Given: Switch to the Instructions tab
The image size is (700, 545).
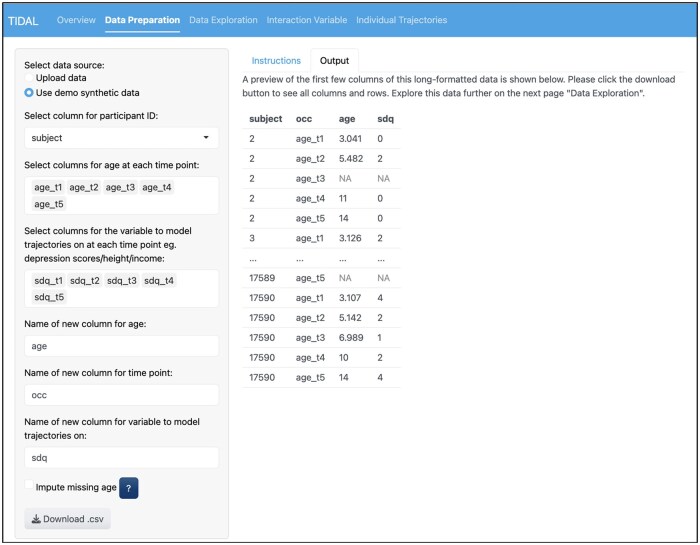Looking at the screenshot, I should click(x=276, y=61).
